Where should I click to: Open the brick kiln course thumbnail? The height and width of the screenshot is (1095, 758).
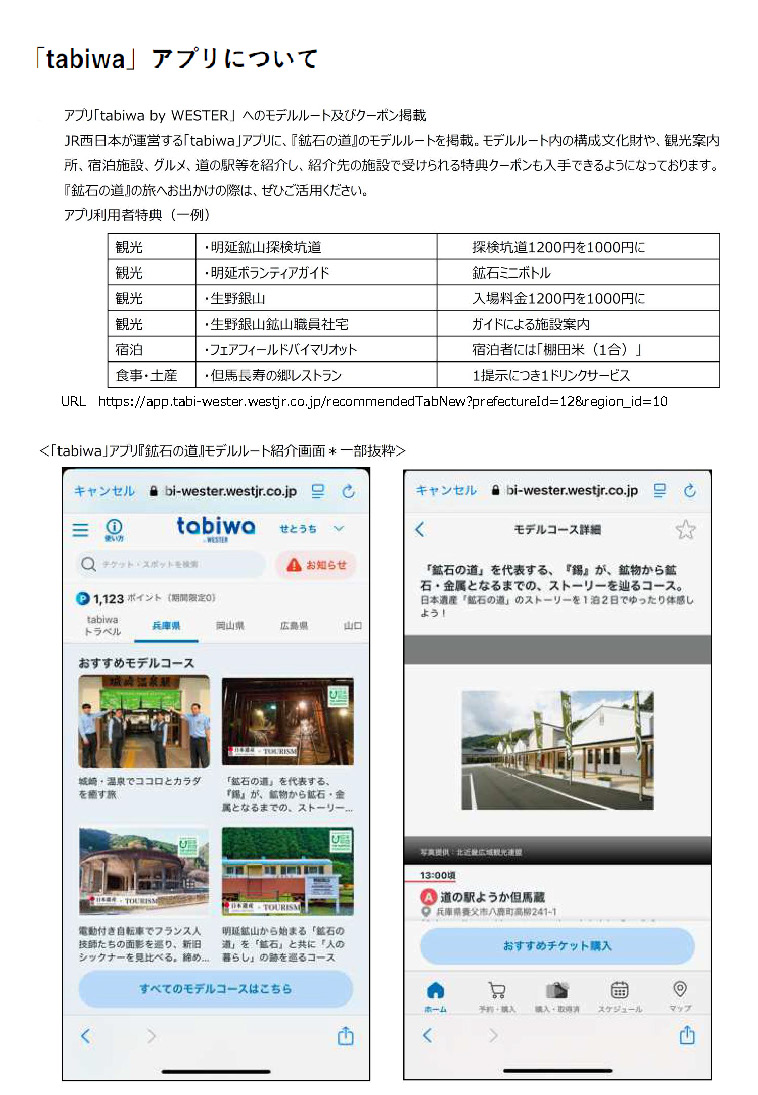coord(145,871)
